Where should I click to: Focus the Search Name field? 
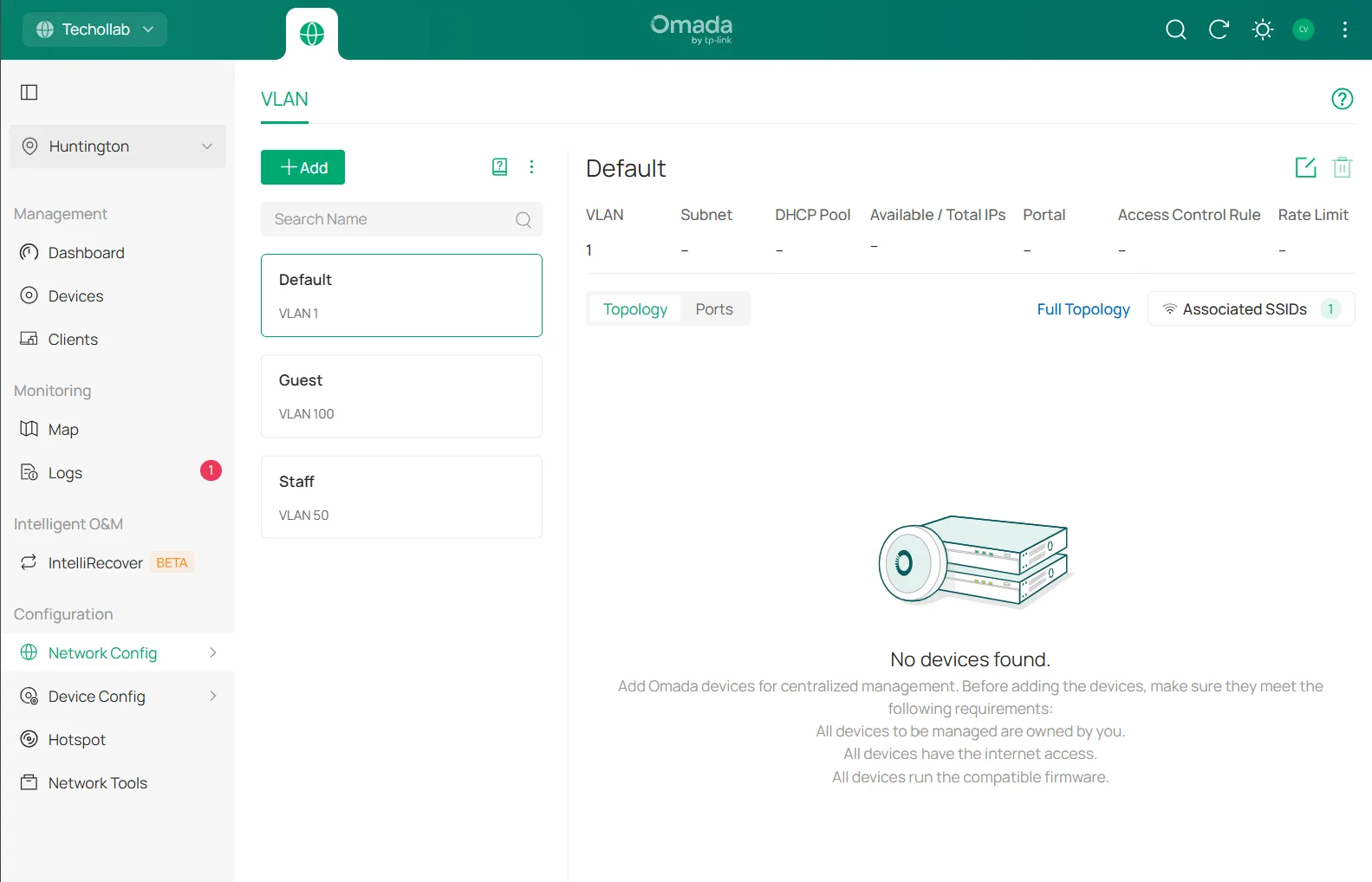pos(401,219)
